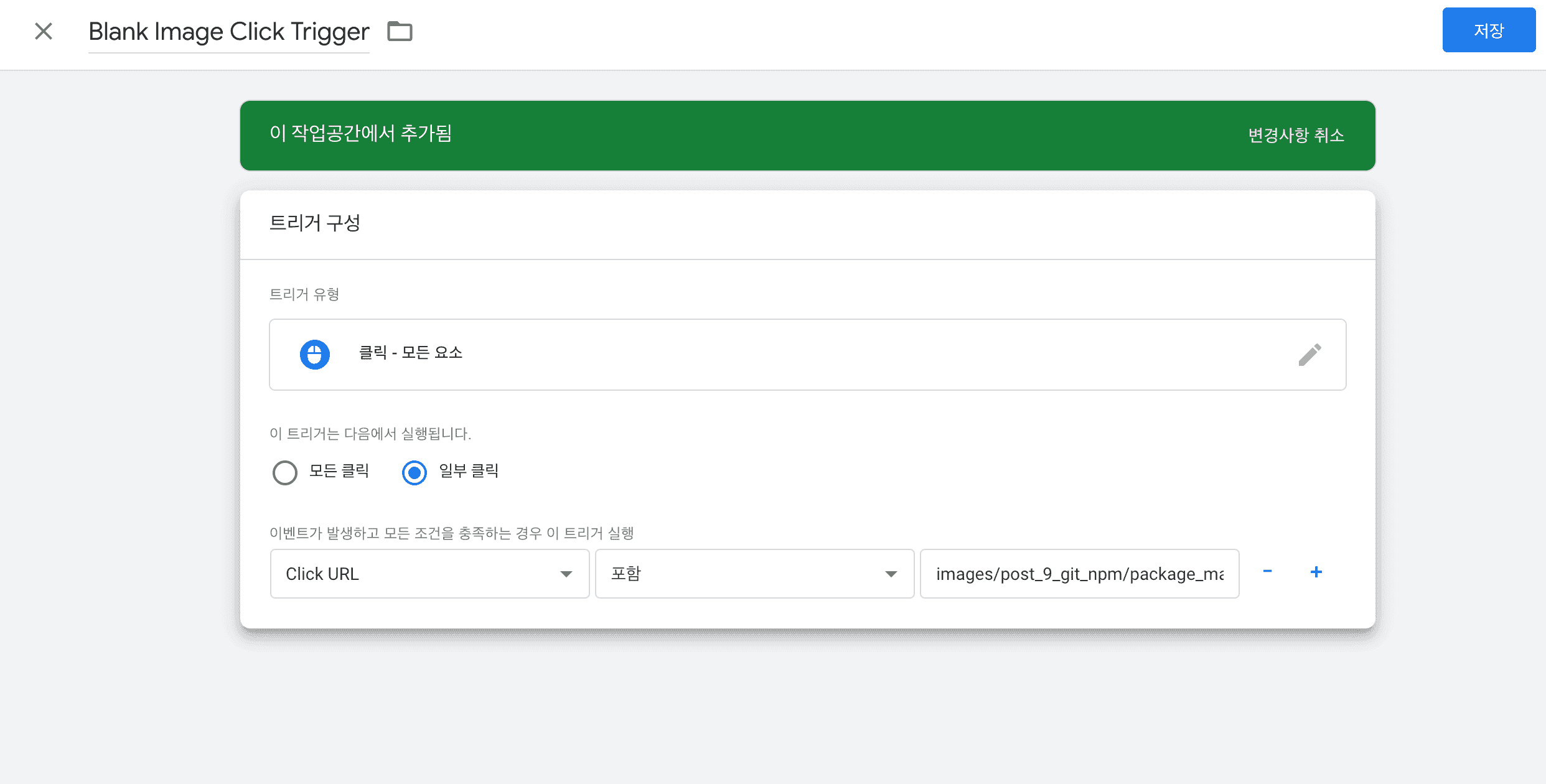The width and height of the screenshot is (1546, 784).
Task: Click the 일부 클릭 label text
Action: 469,471
